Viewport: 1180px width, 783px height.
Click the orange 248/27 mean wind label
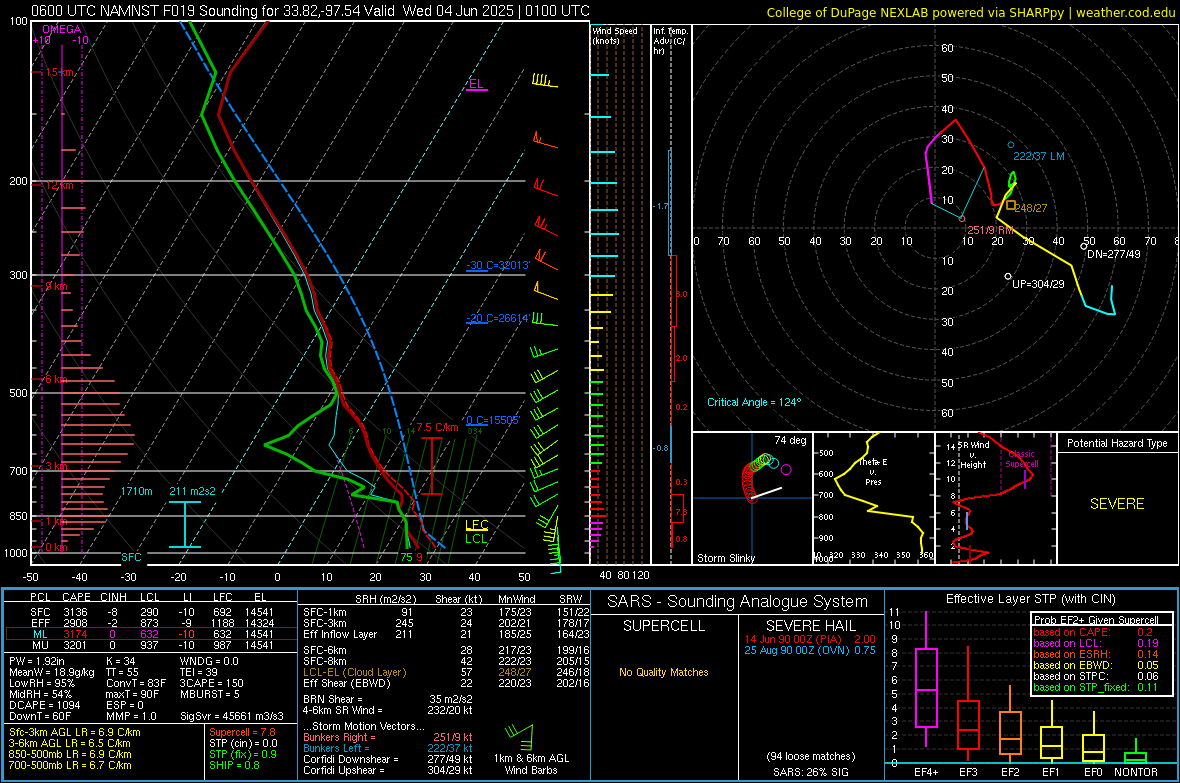click(1030, 208)
